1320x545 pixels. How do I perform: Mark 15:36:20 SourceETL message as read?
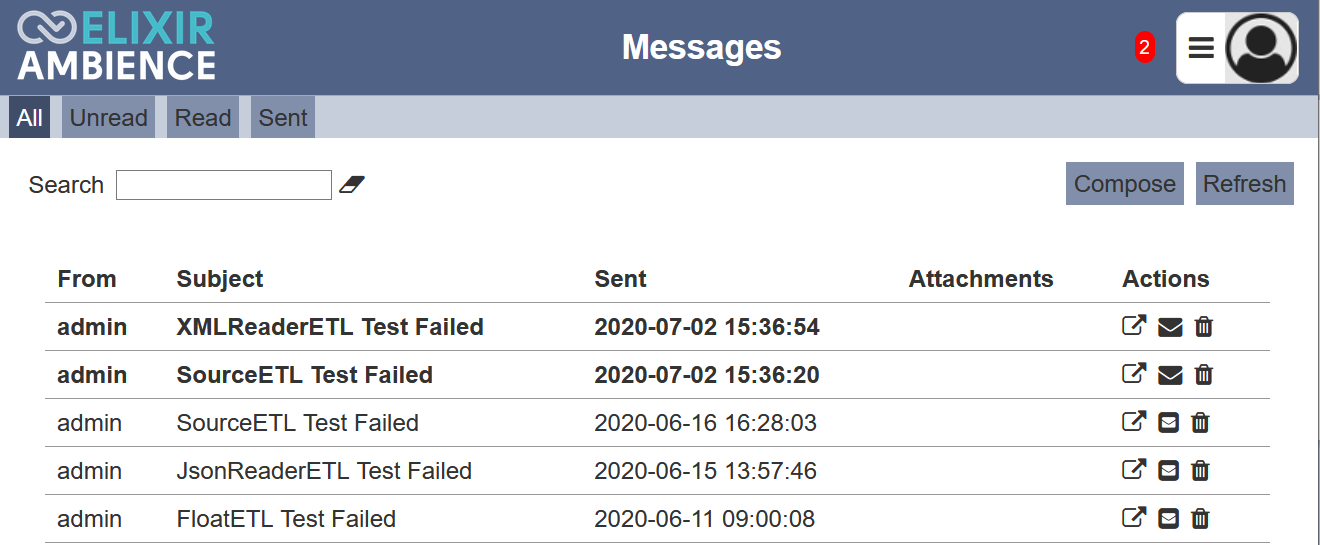tap(1170, 375)
